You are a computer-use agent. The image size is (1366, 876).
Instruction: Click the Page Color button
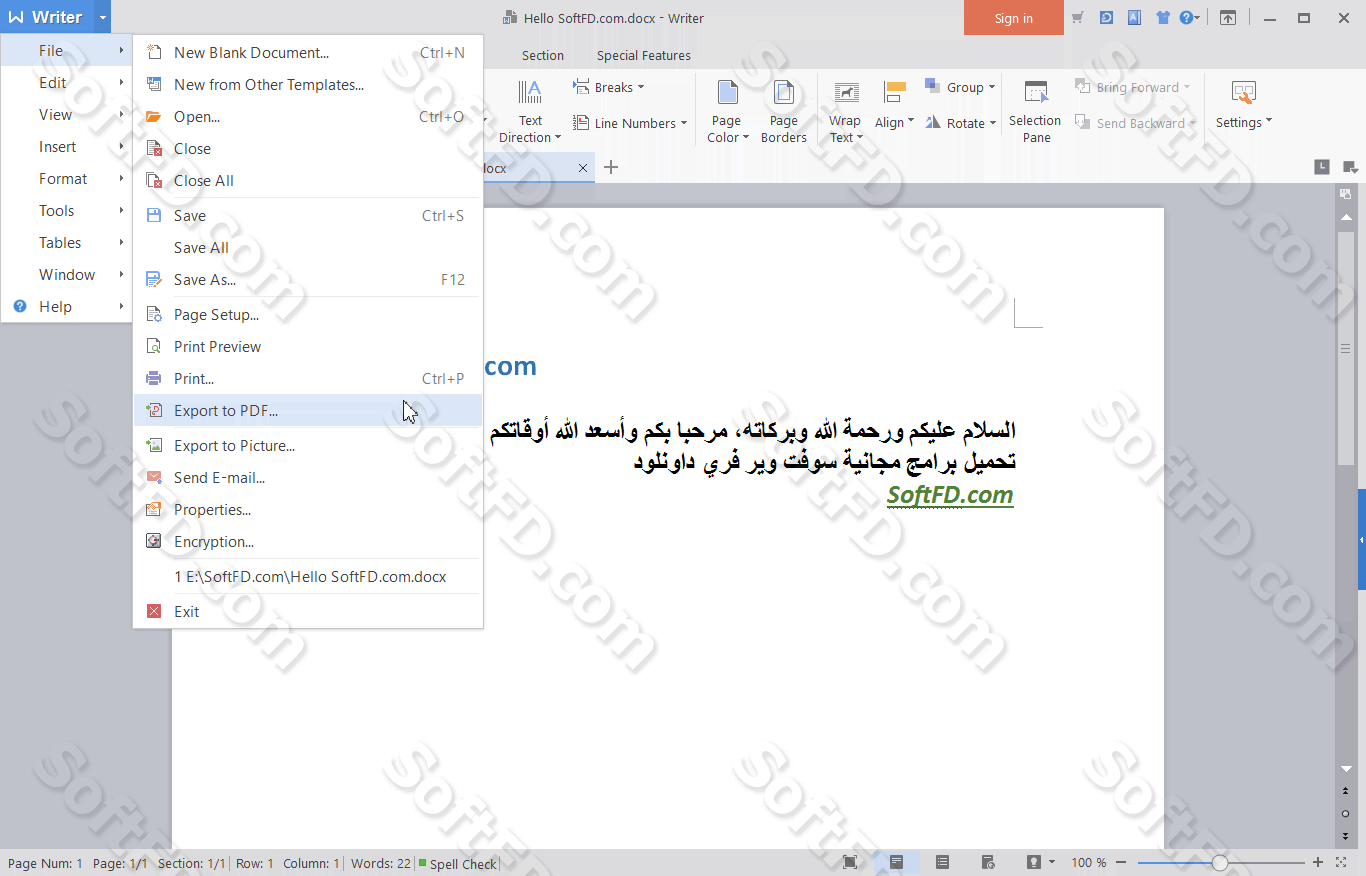coord(728,112)
